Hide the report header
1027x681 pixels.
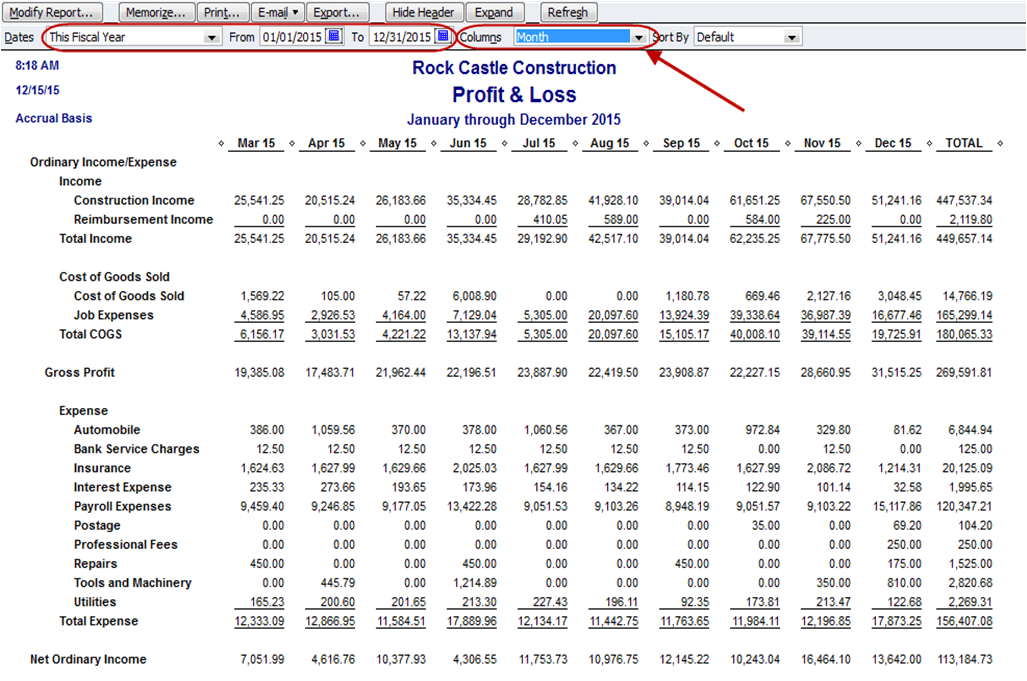coord(423,12)
